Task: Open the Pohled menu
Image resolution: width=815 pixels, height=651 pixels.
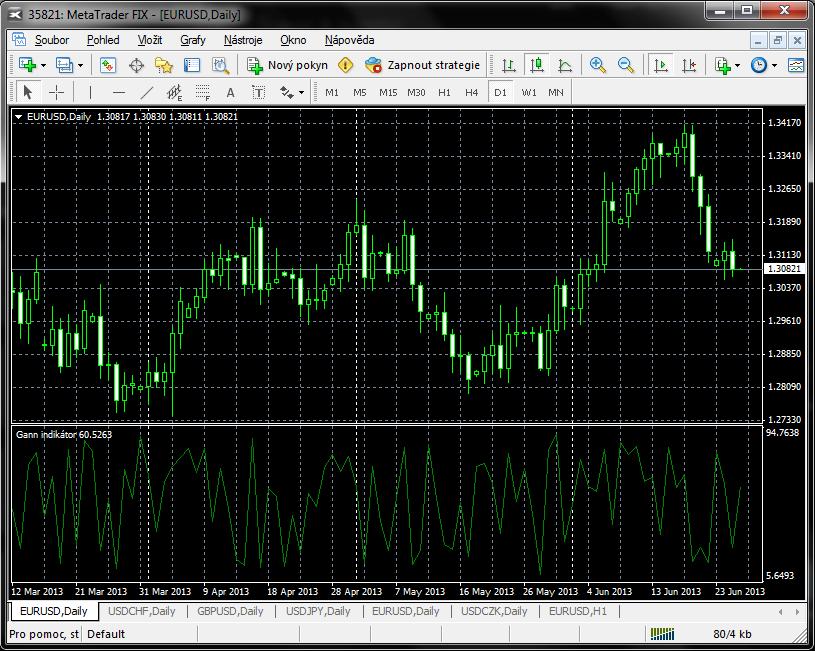Action: (103, 40)
